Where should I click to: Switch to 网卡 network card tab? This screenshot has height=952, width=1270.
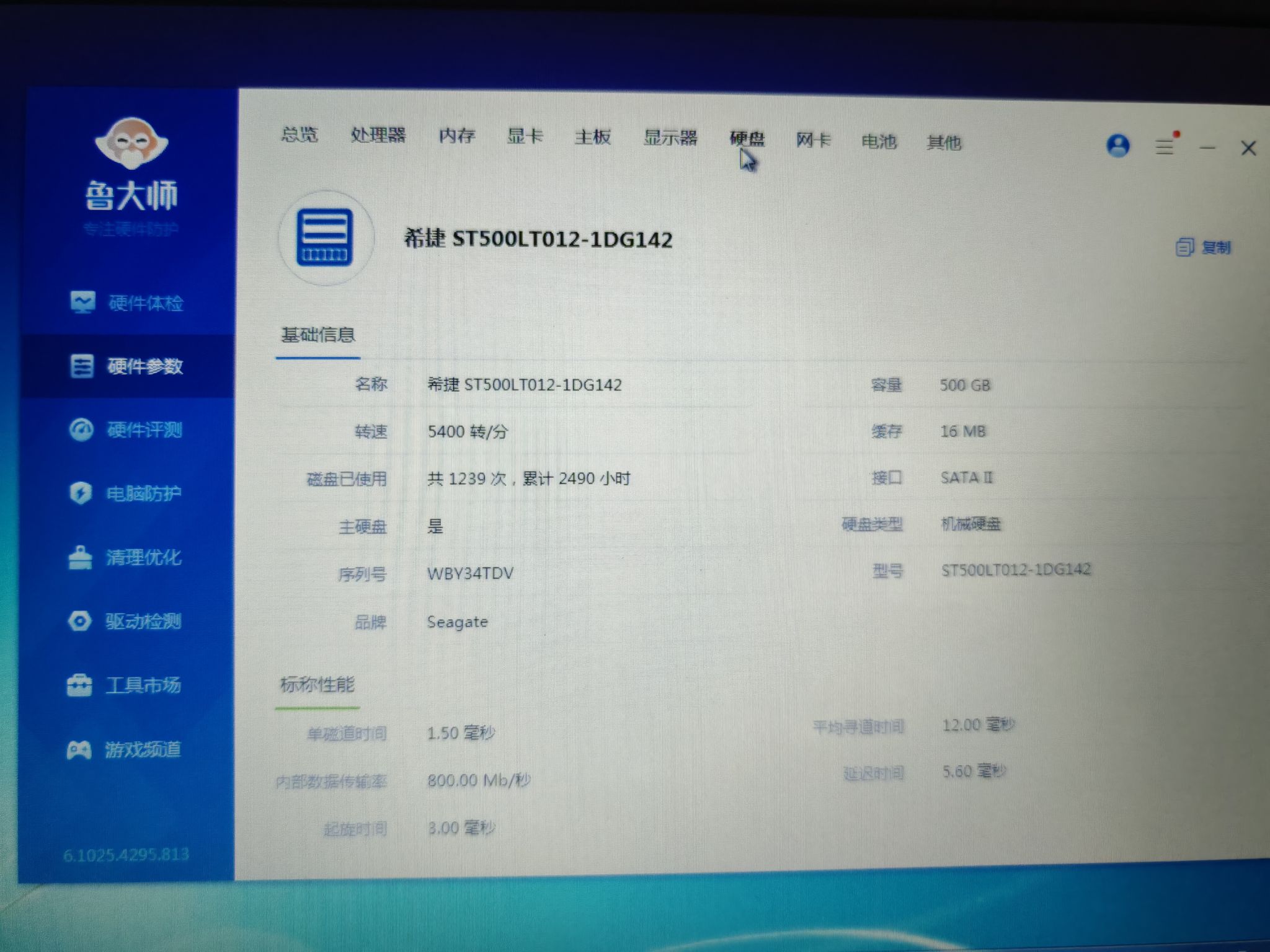[813, 140]
